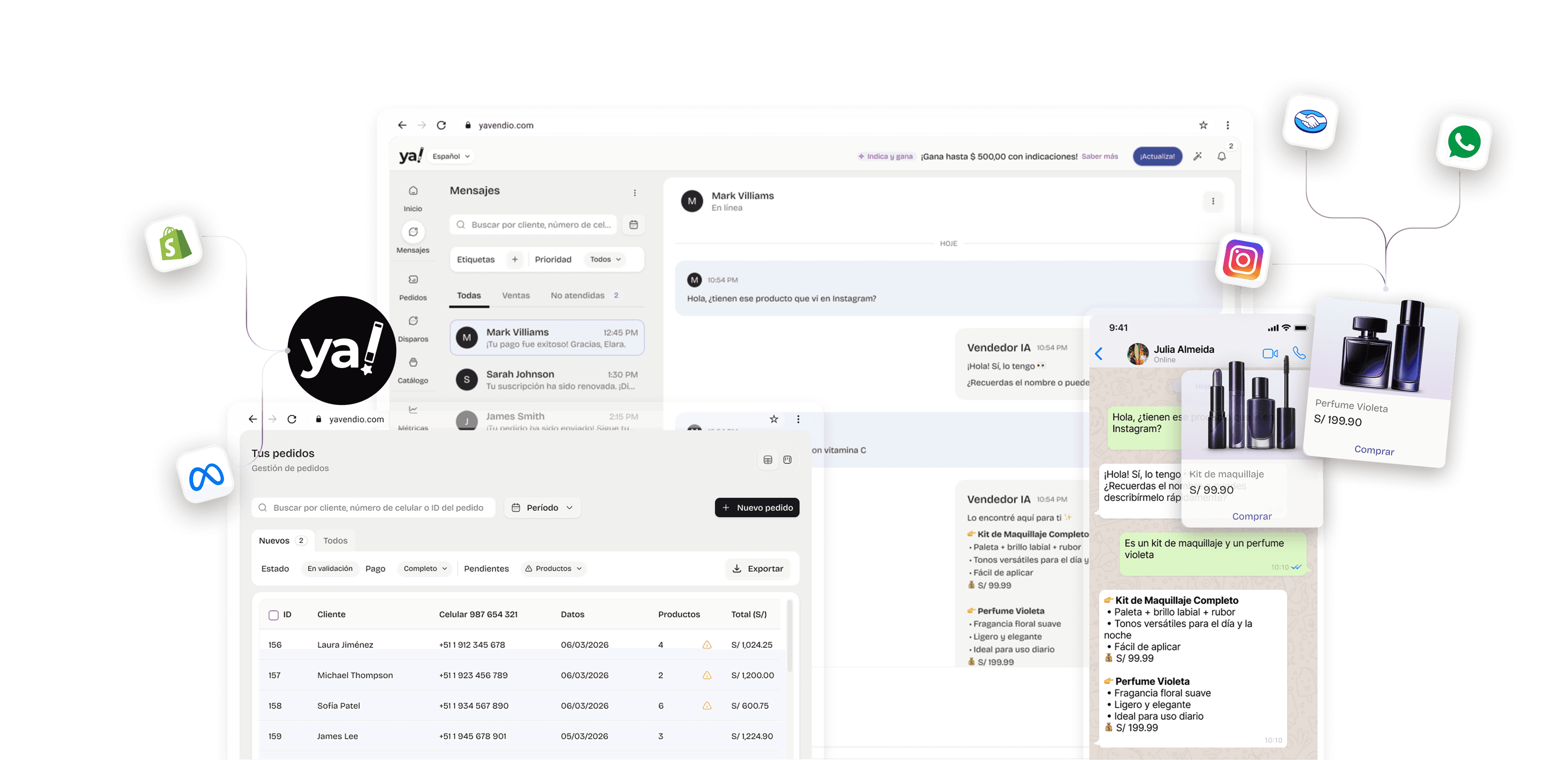Click the Total (S/) column header
This screenshot has width=1568, height=760.
pyautogui.click(x=749, y=615)
